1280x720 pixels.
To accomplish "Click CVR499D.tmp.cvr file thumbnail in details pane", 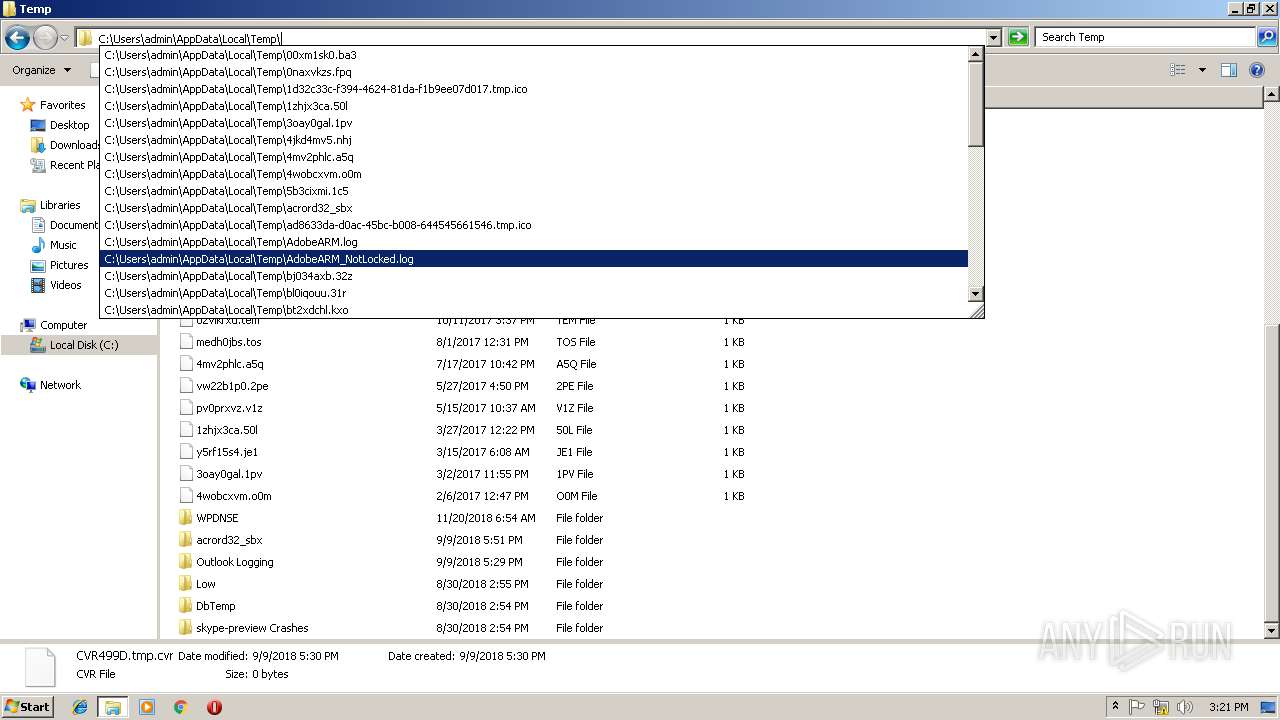I will (40, 666).
